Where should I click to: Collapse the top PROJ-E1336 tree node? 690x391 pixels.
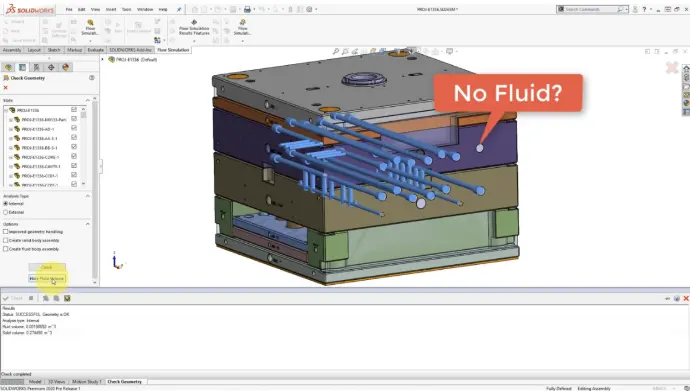[6, 110]
